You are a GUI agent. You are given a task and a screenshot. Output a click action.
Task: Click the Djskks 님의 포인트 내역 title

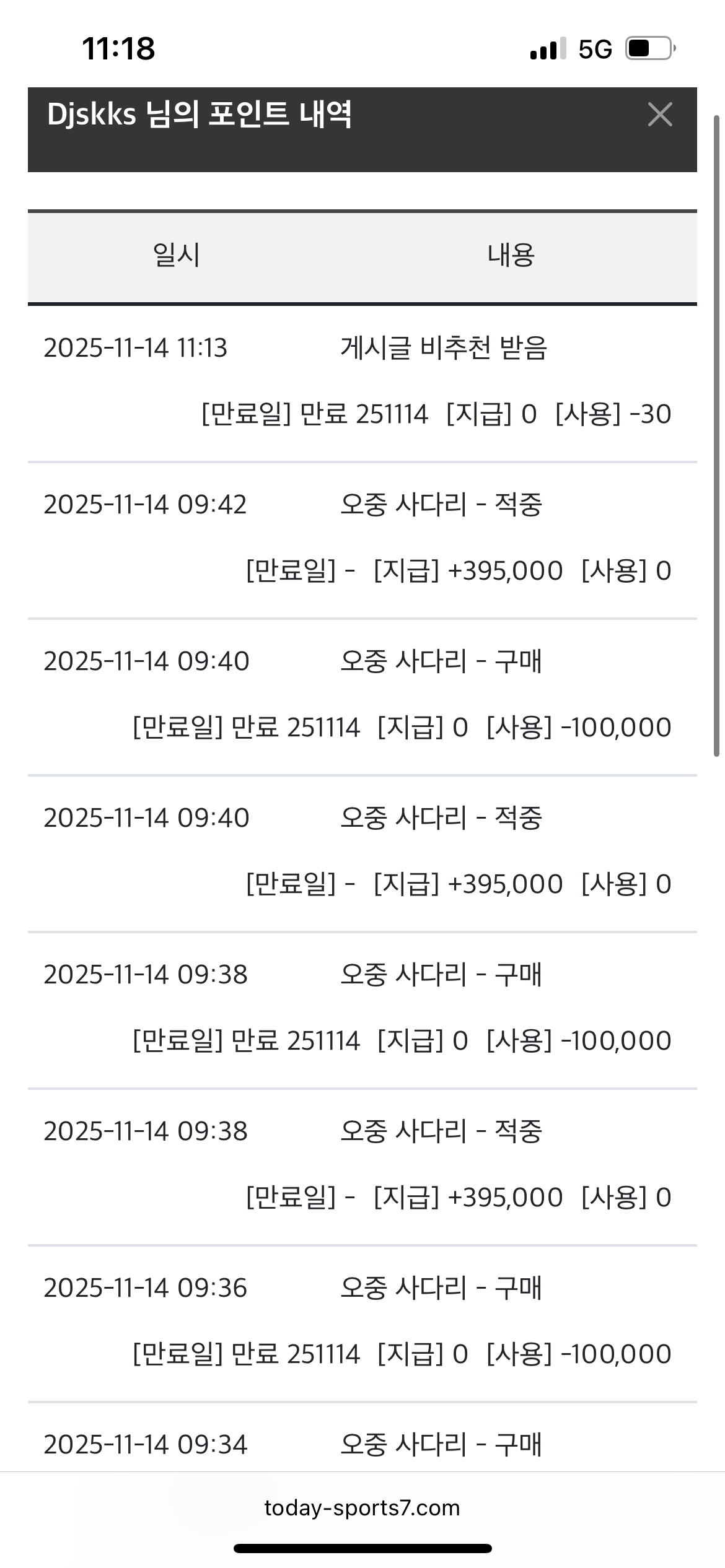point(200,115)
